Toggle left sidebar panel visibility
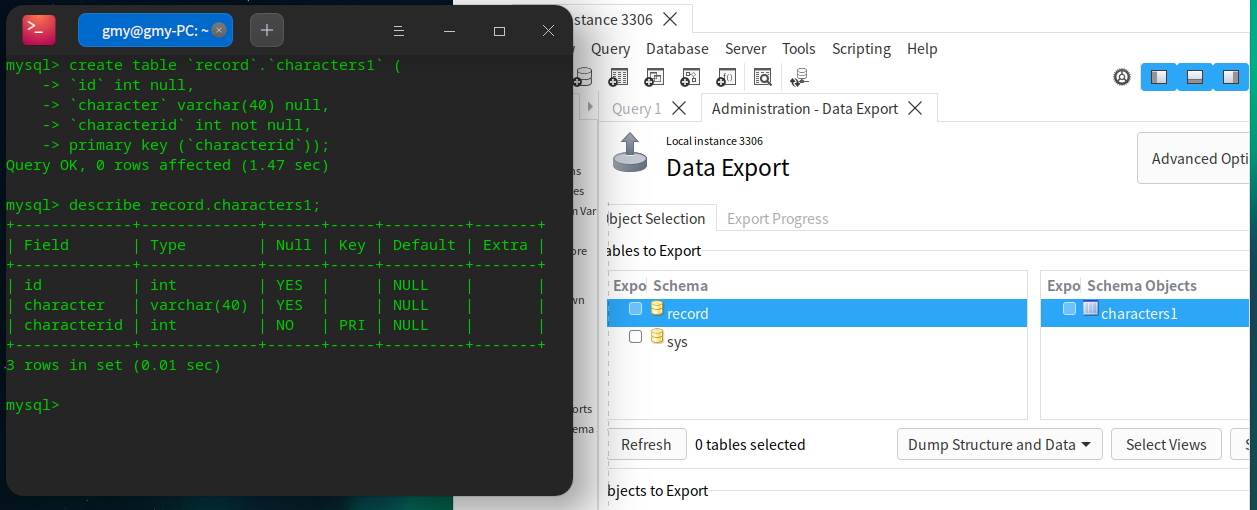Screen dimensions: 1257x510 pyautogui.click(x=1159, y=77)
